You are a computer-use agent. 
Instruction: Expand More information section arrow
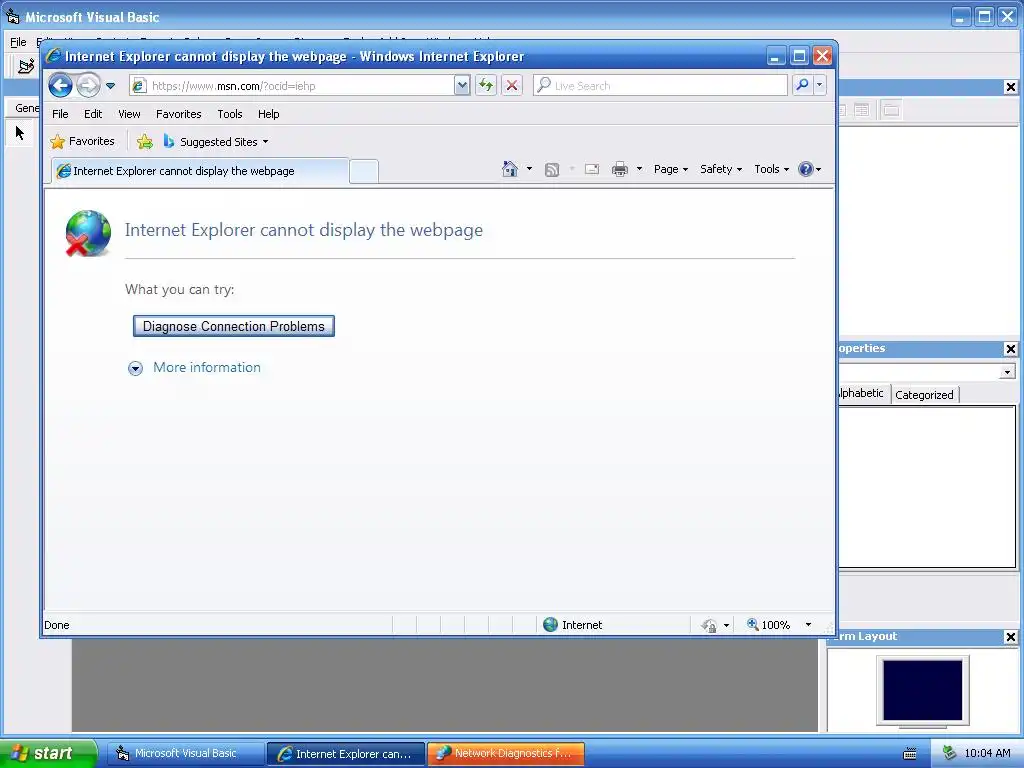click(x=135, y=368)
